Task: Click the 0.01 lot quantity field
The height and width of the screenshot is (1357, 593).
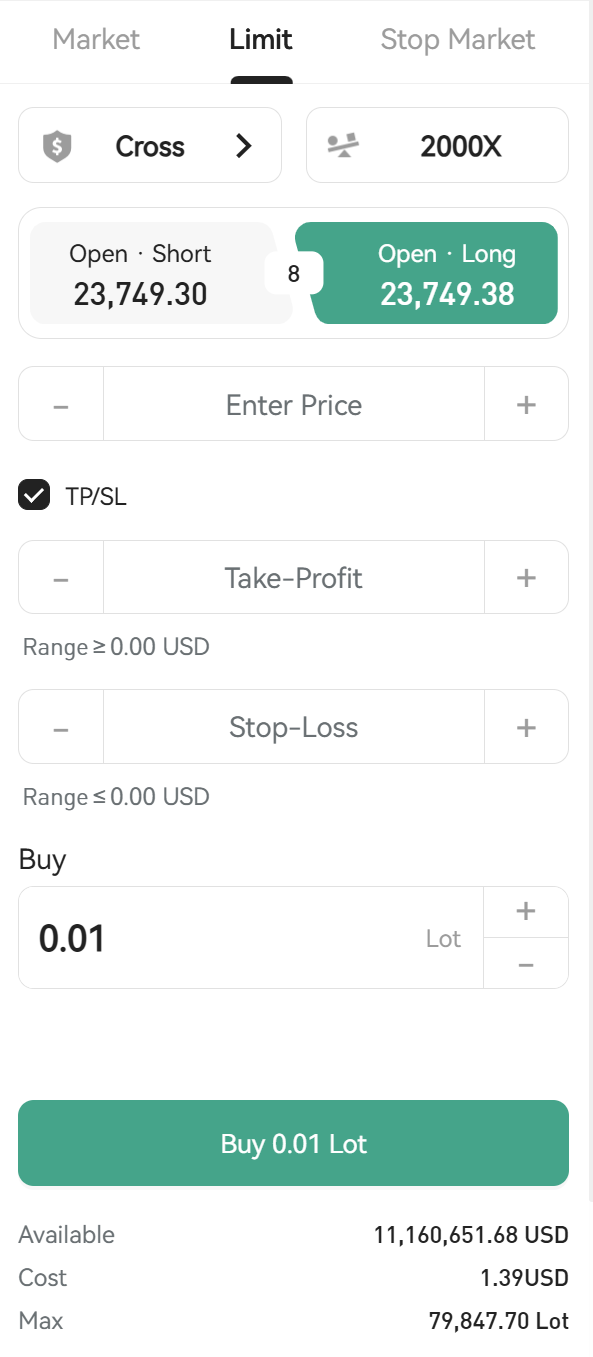Action: 251,938
